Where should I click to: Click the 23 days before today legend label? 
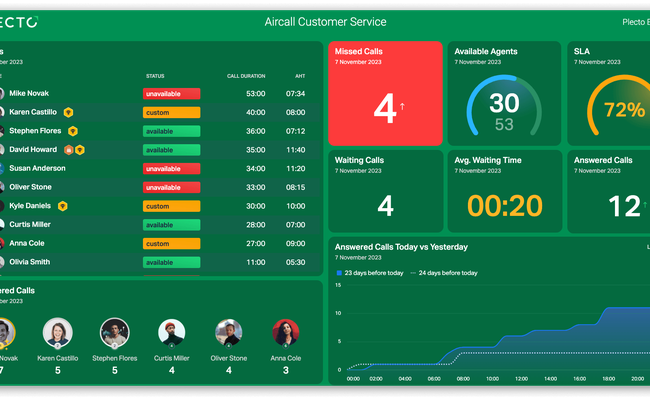pyautogui.click(x=374, y=273)
